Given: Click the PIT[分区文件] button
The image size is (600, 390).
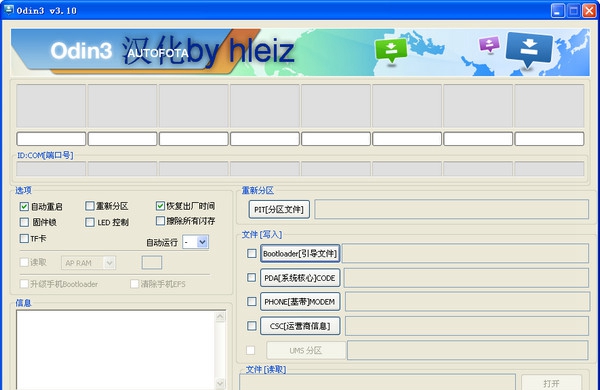Looking at the screenshot, I should coord(279,209).
